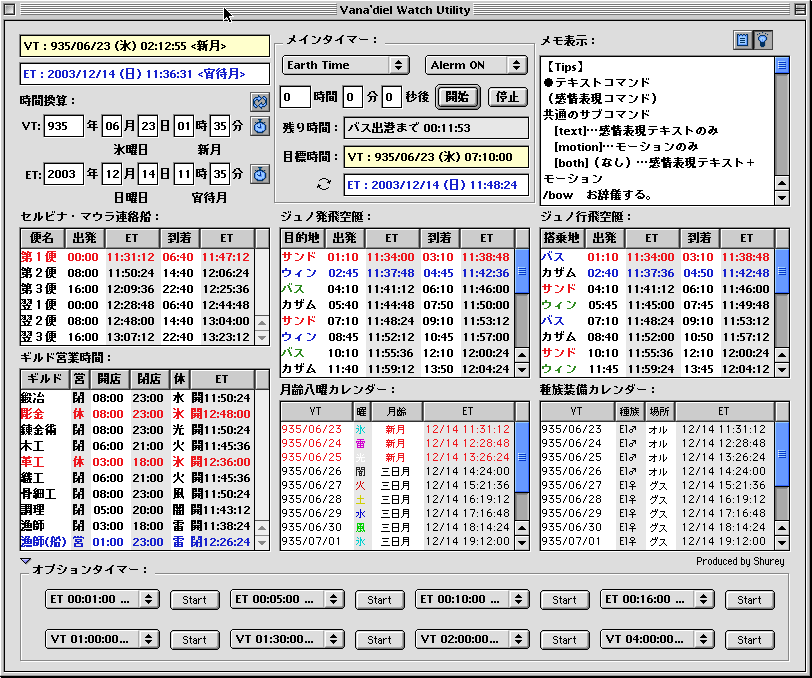Screen dimensions: 812x678
Task: Click the clock icon on the ET row
Action: coord(260,174)
